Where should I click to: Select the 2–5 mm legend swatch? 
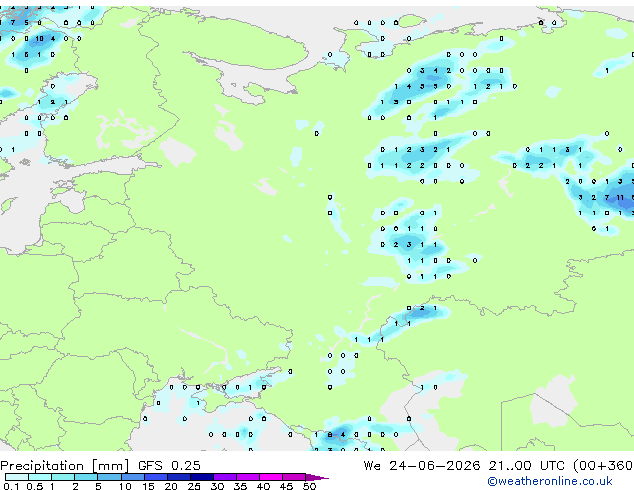(86, 477)
